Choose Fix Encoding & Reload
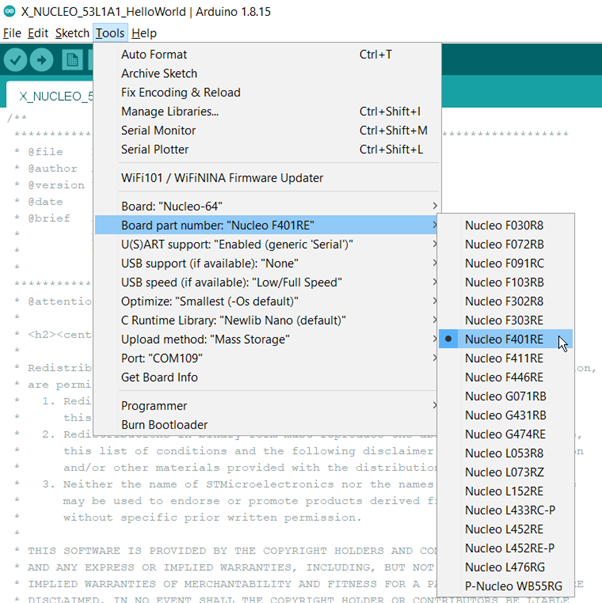The width and height of the screenshot is (602, 603). [266, 92]
